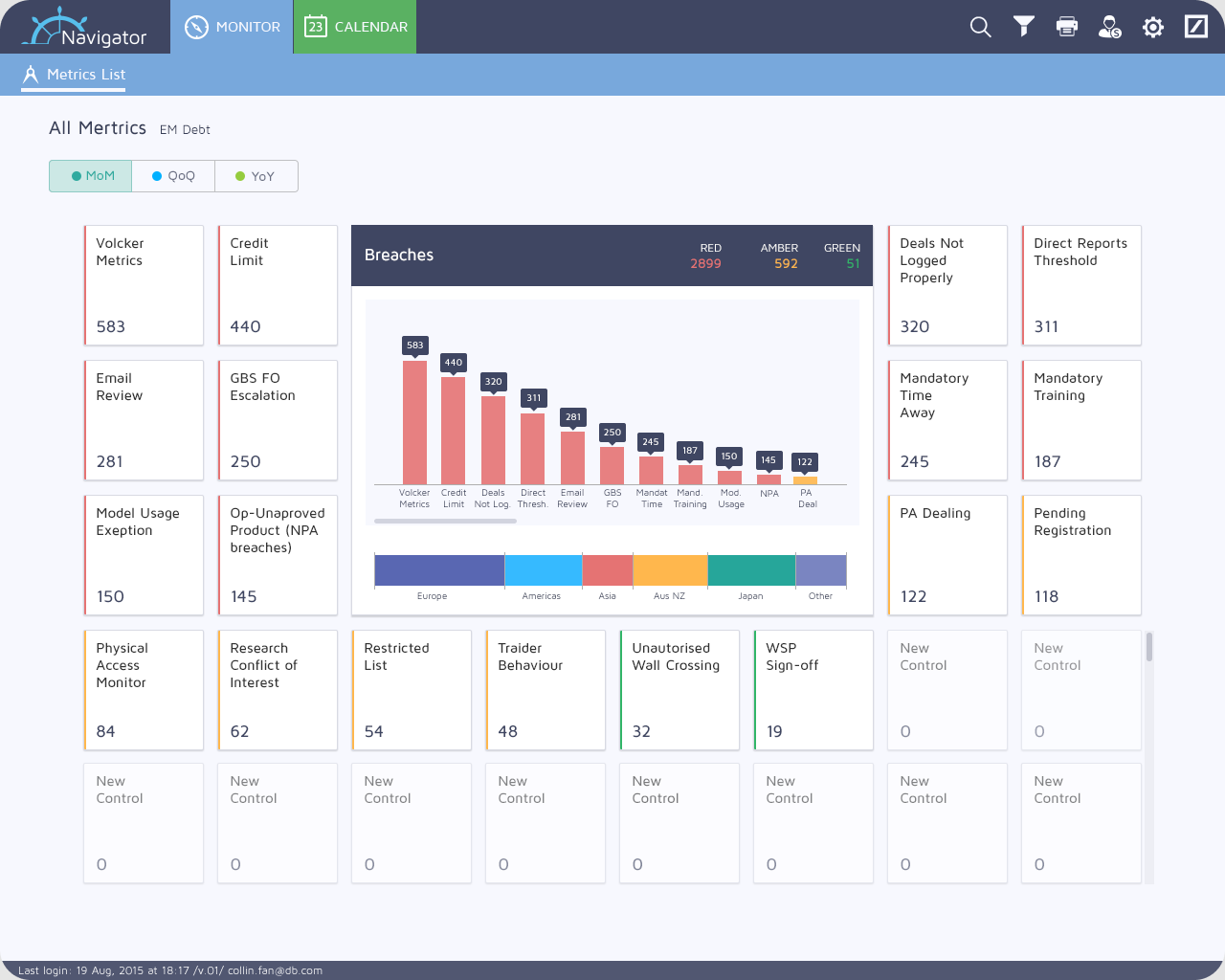Open Op-Unaproved Product NPA breaches card
The height and width of the screenshot is (980, 1225).
pyautogui.click(x=278, y=555)
